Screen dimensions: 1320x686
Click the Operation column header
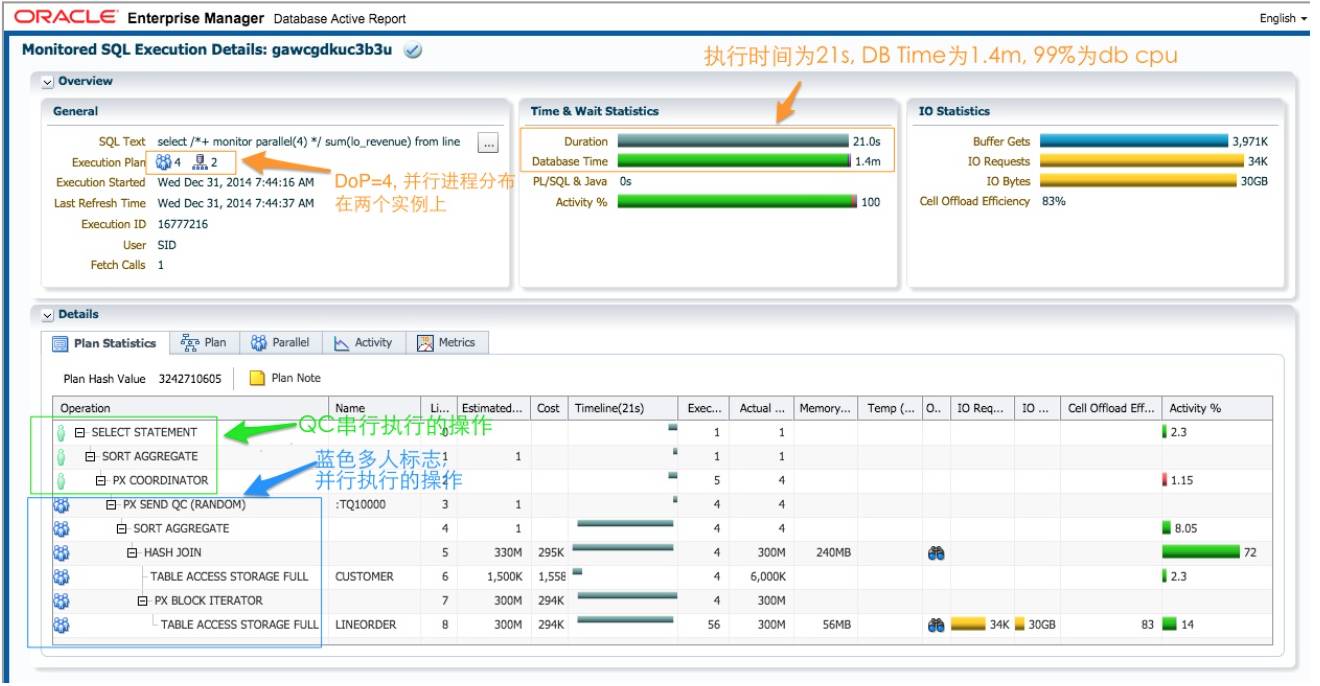click(190, 409)
